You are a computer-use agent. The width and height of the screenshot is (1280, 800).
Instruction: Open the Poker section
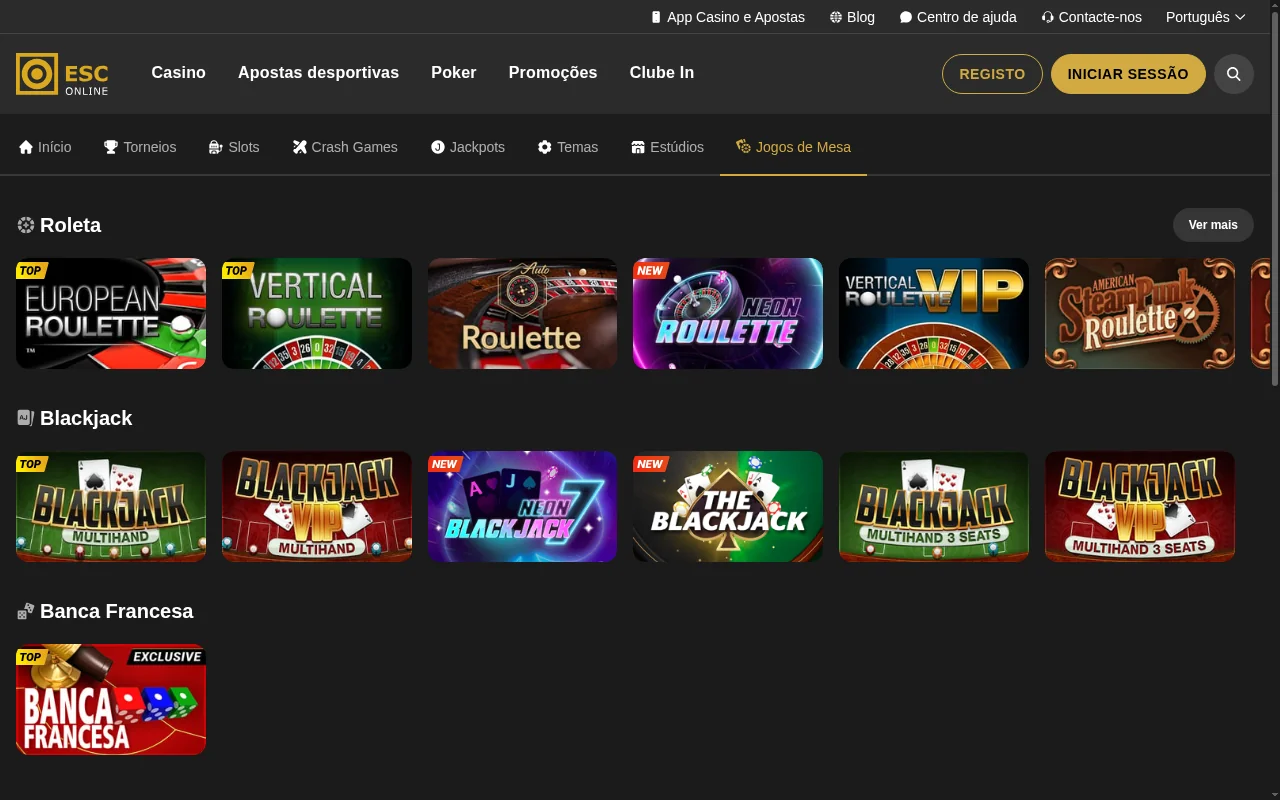tap(454, 73)
